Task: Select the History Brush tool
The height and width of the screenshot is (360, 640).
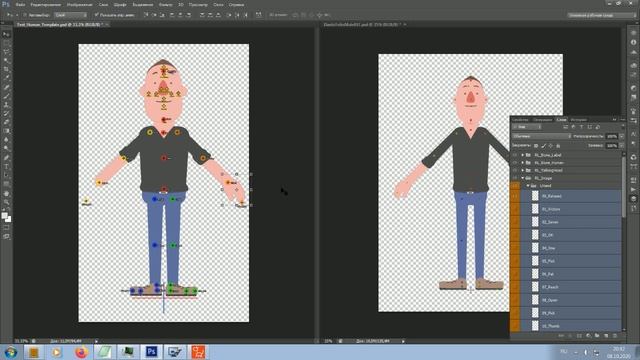Action: pyautogui.click(x=6, y=113)
